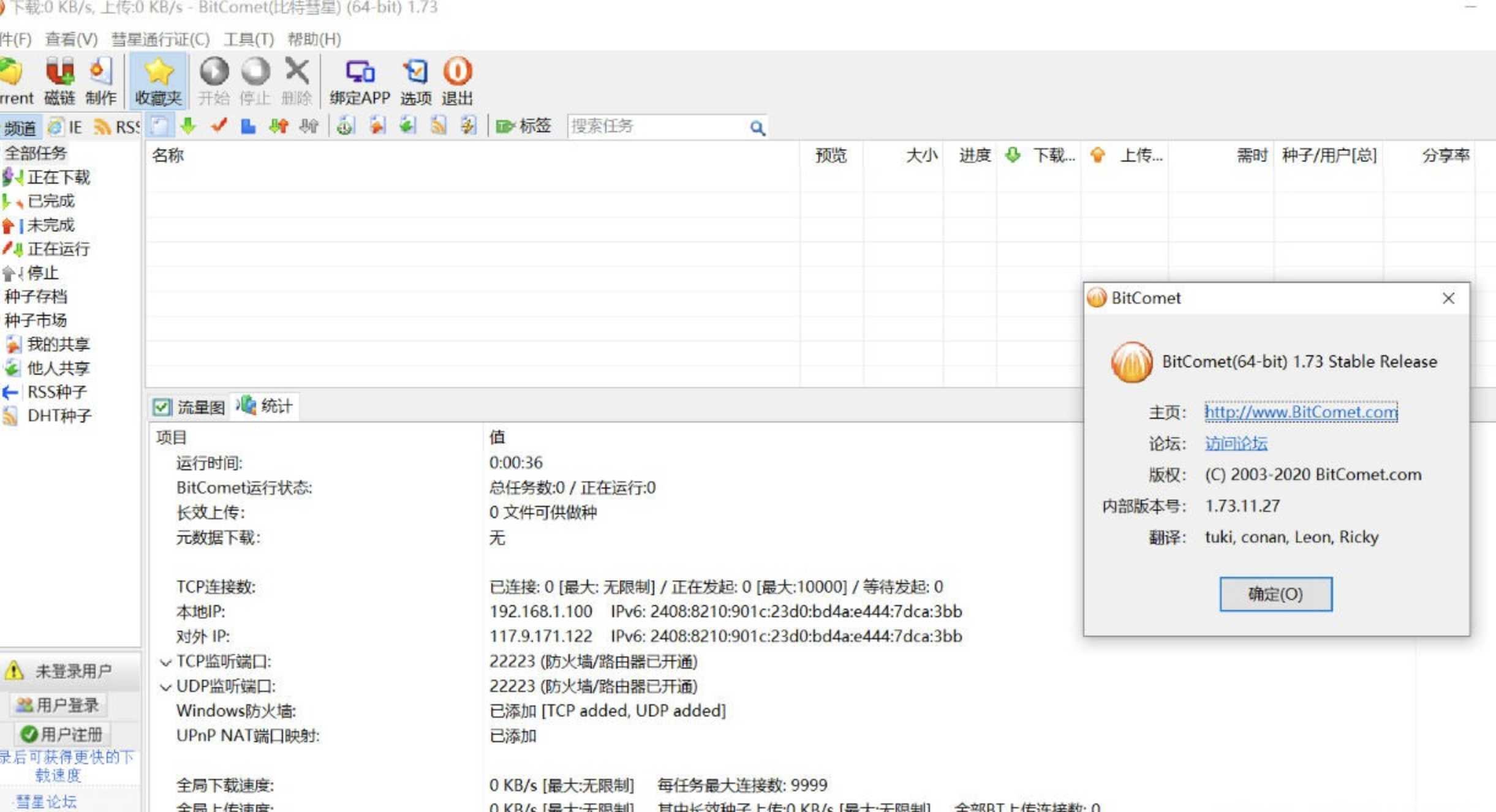Click the 停止 stop task icon
The image size is (1496, 812).
[255, 81]
